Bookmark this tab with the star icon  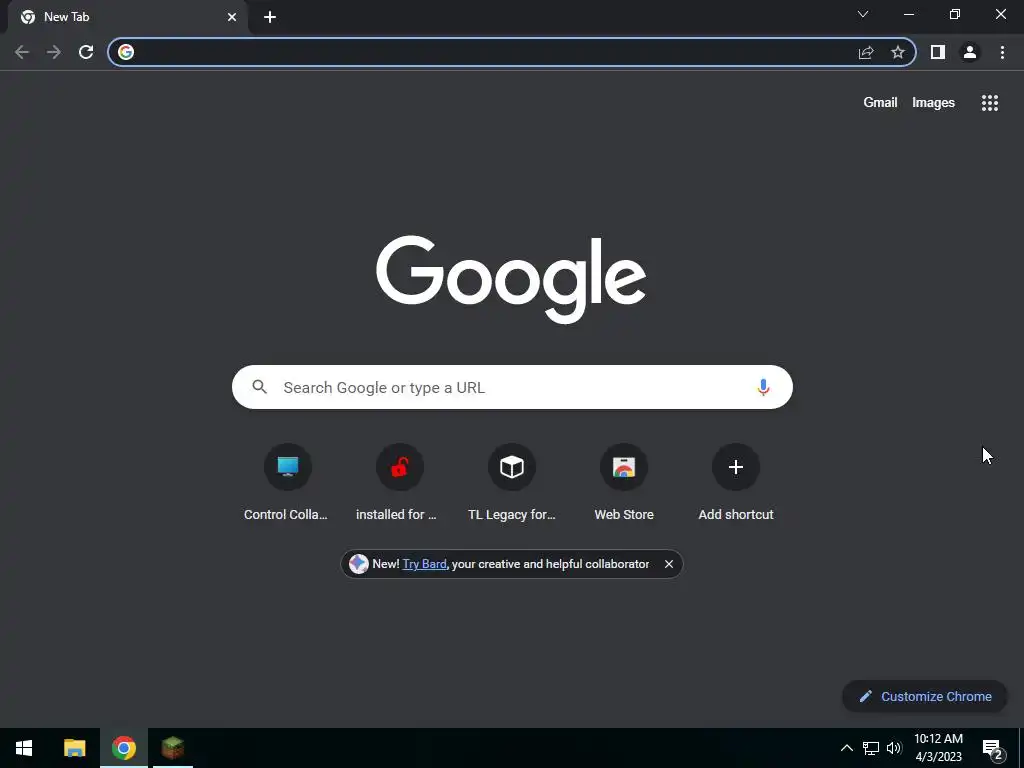click(898, 52)
